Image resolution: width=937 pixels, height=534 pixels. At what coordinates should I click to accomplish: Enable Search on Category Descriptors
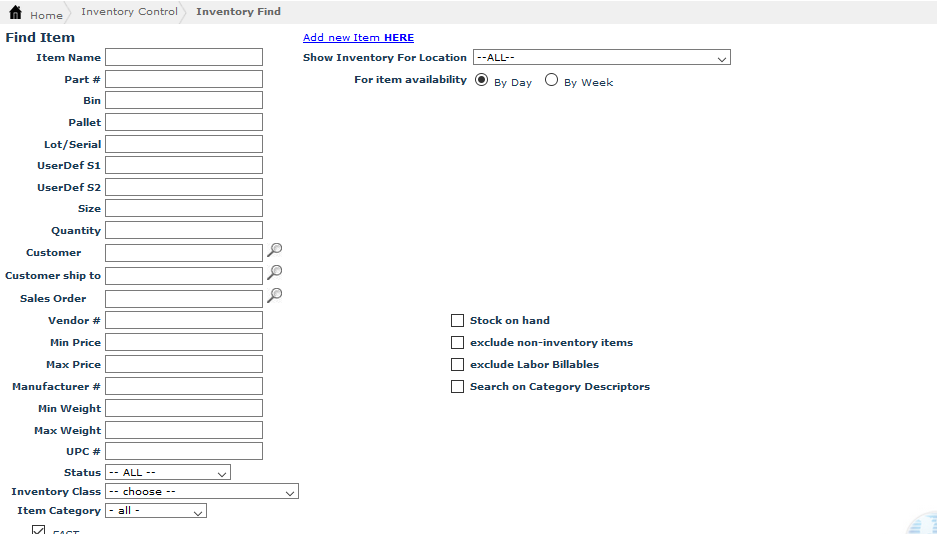(458, 387)
